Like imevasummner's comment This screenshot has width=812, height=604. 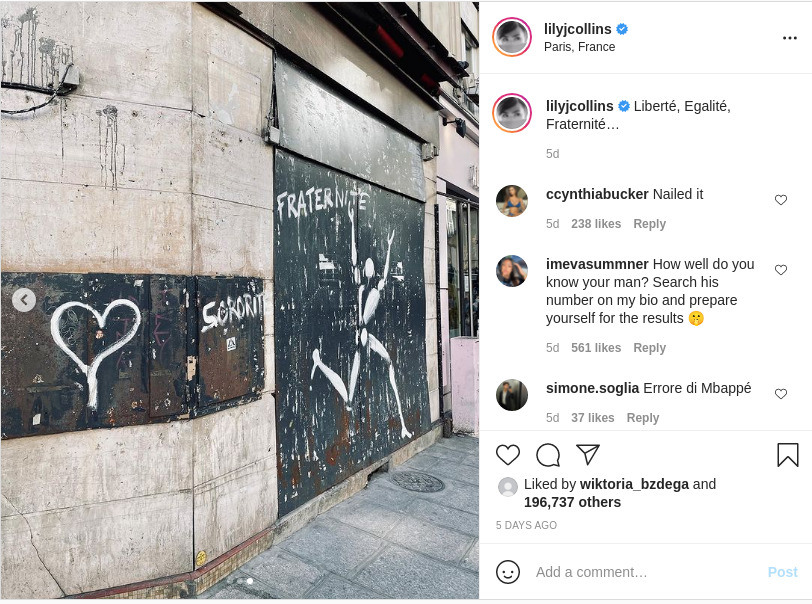click(x=781, y=270)
